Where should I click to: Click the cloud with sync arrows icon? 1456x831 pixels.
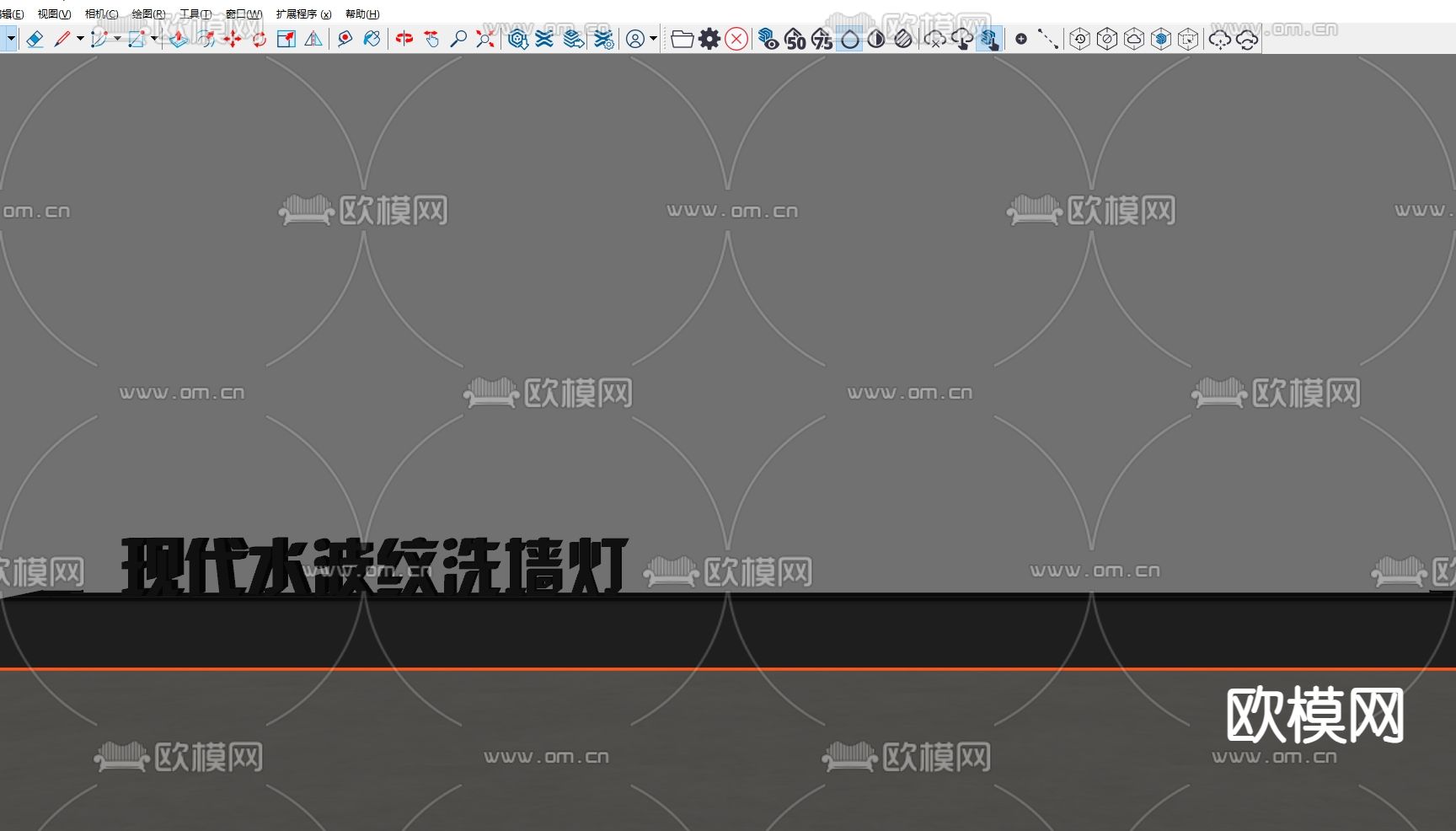(1247, 39)
